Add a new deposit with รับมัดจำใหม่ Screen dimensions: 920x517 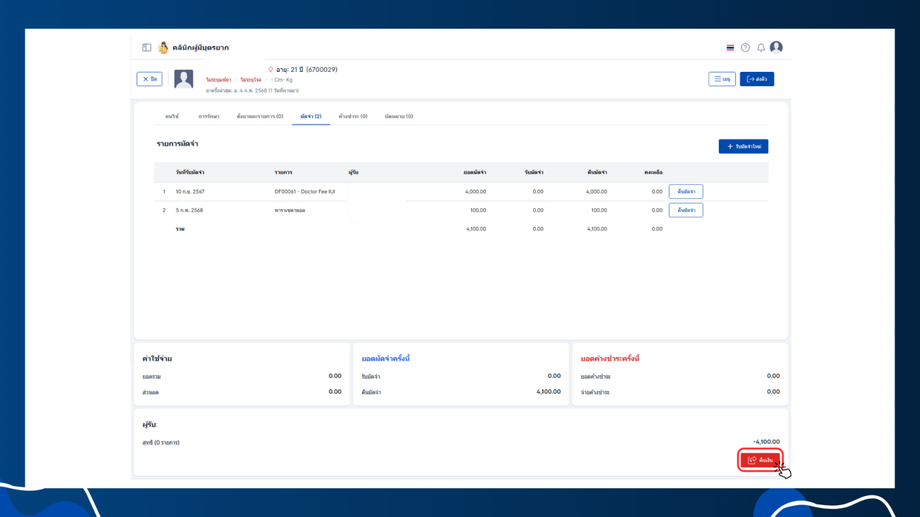coord(743,146)
